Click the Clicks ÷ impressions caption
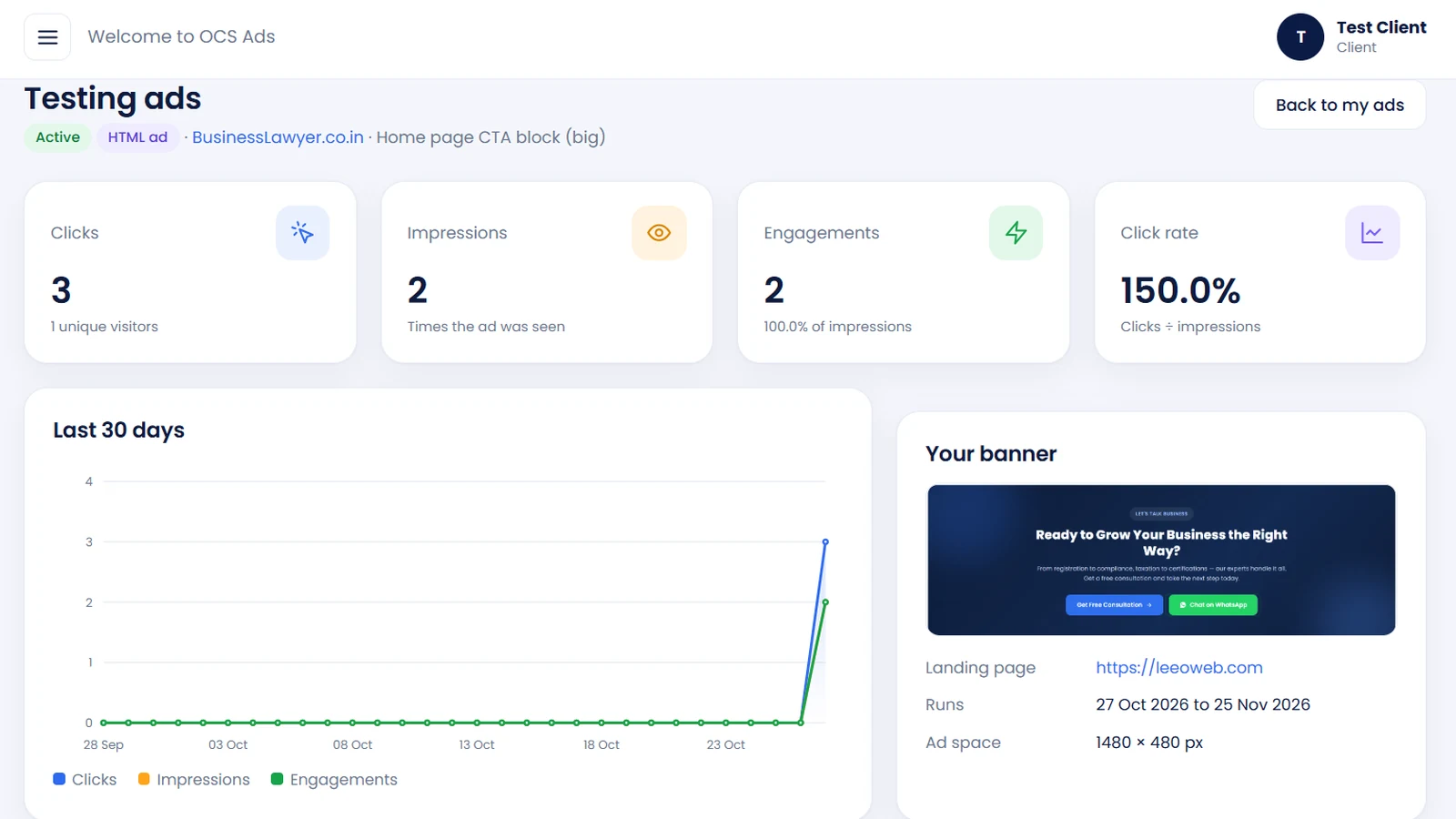The width and height of the screenshot is (1456, 819). point(1190,327)
